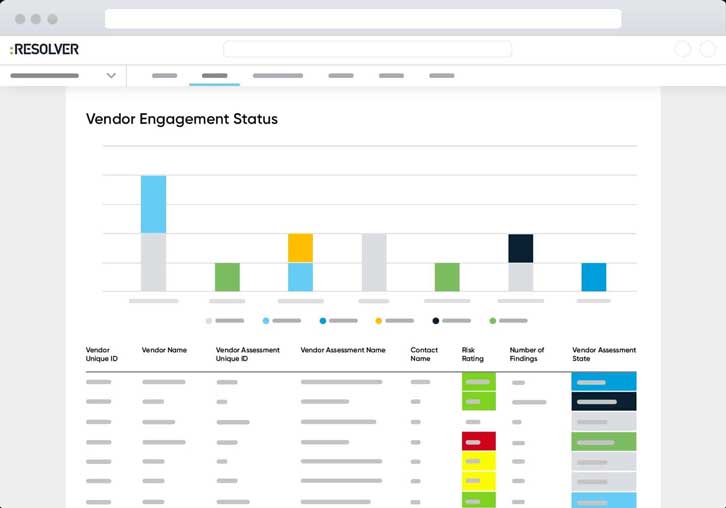Image resolution: width=726 pixels, height=508 pixels.
Task: Open the first navigation tab
Action: coord(164,75)
